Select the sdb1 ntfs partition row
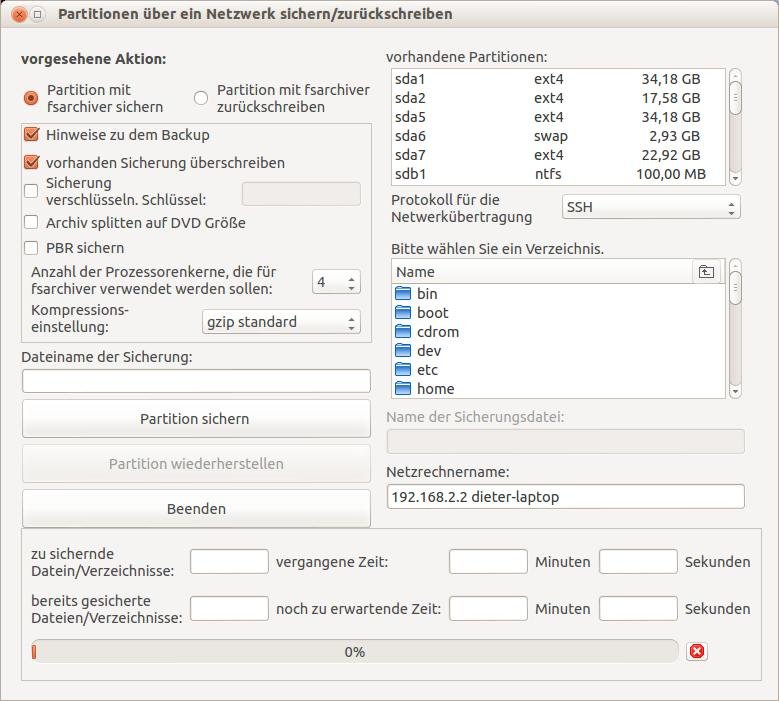 pos(558,174)
